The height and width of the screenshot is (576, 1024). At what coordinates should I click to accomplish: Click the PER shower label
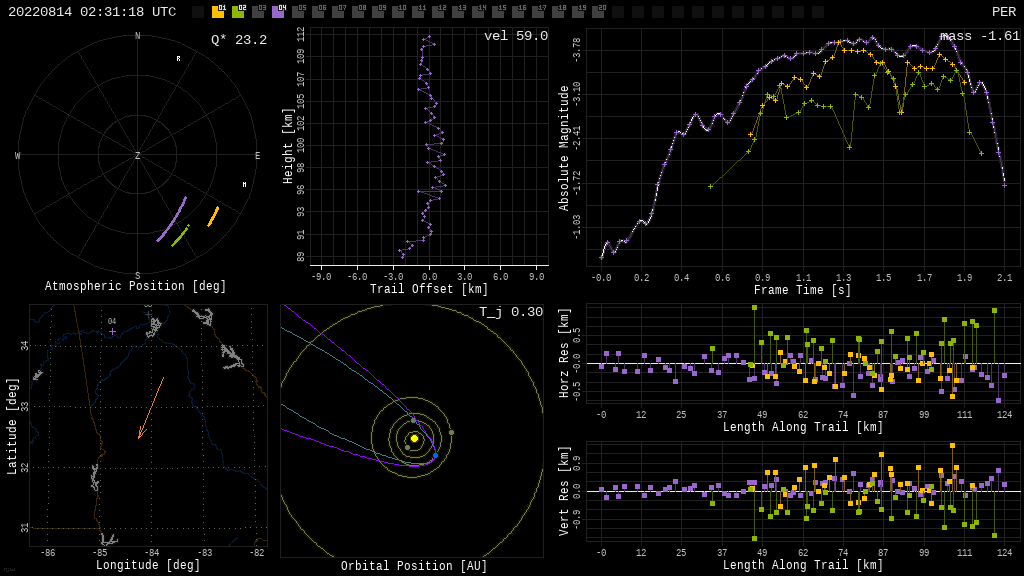click(1003, 12)
